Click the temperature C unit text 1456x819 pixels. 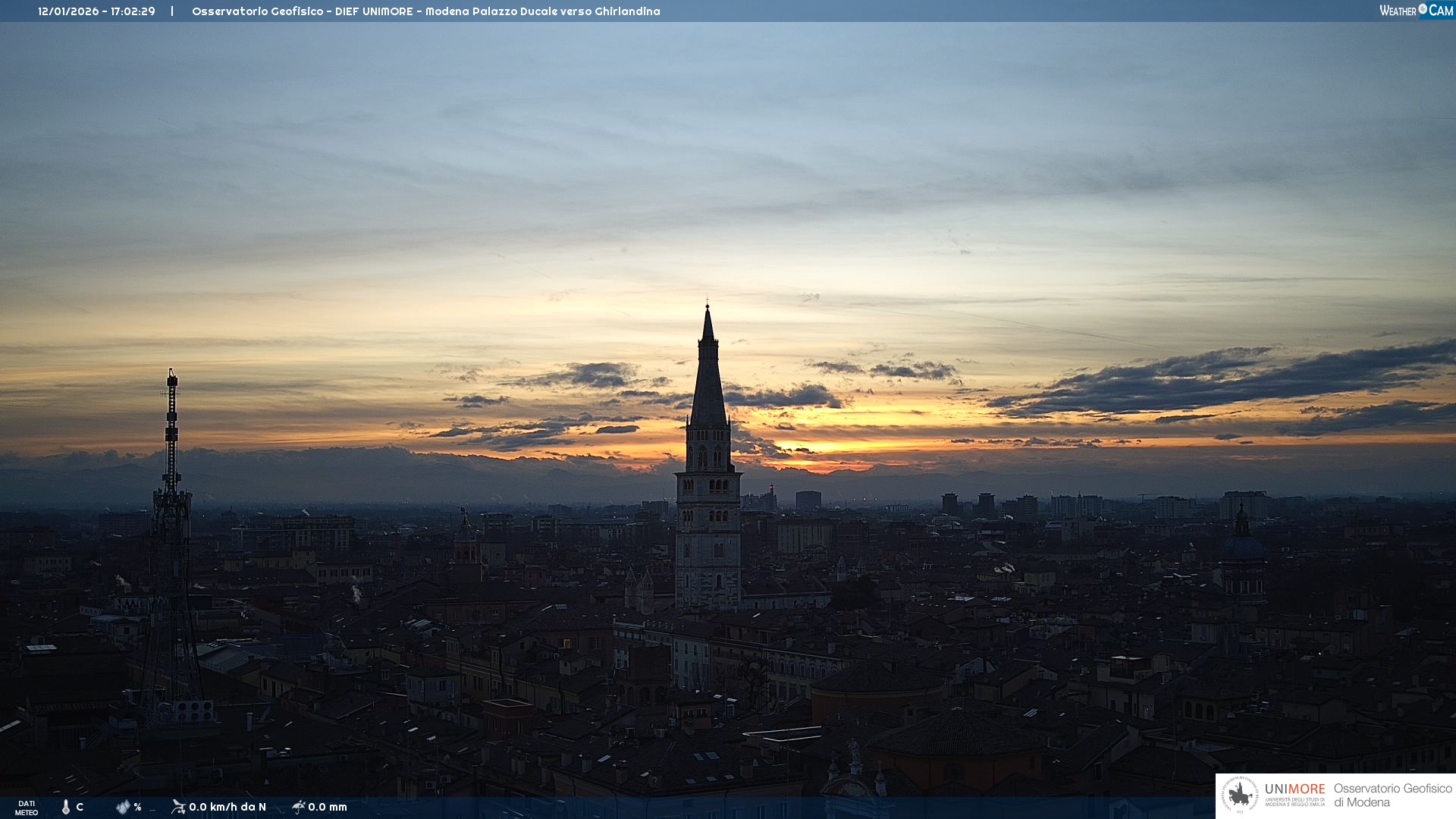80,807
